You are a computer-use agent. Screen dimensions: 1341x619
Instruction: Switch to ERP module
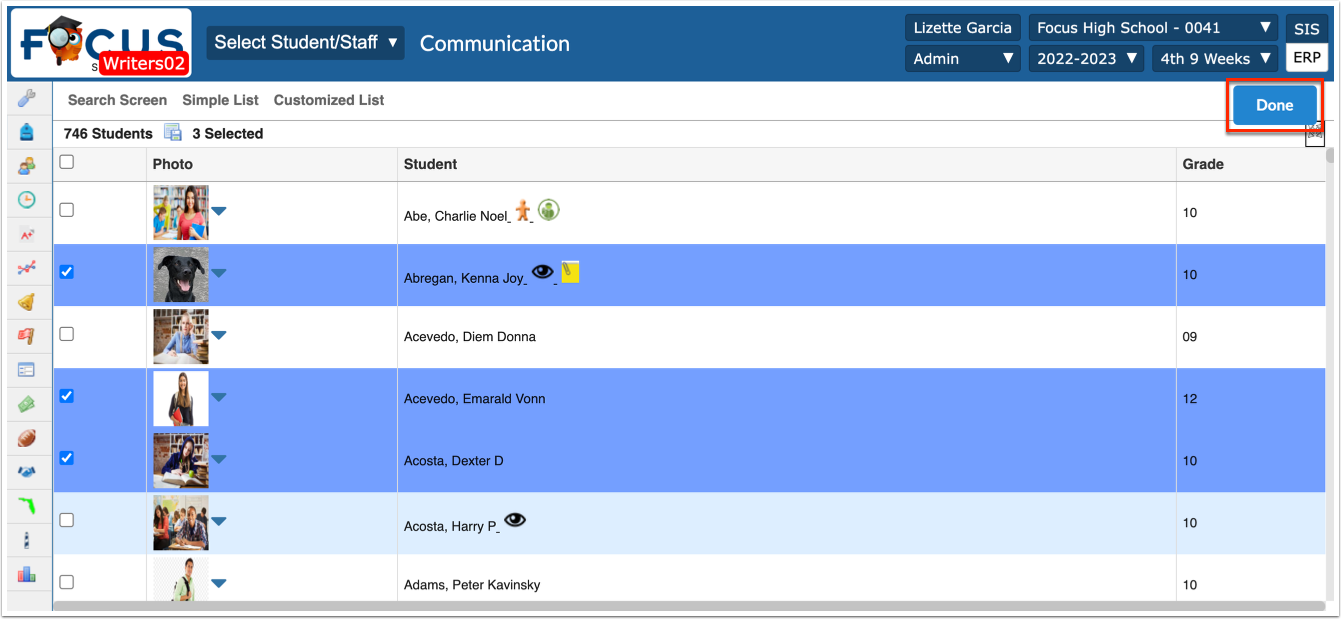point(1306,58)
